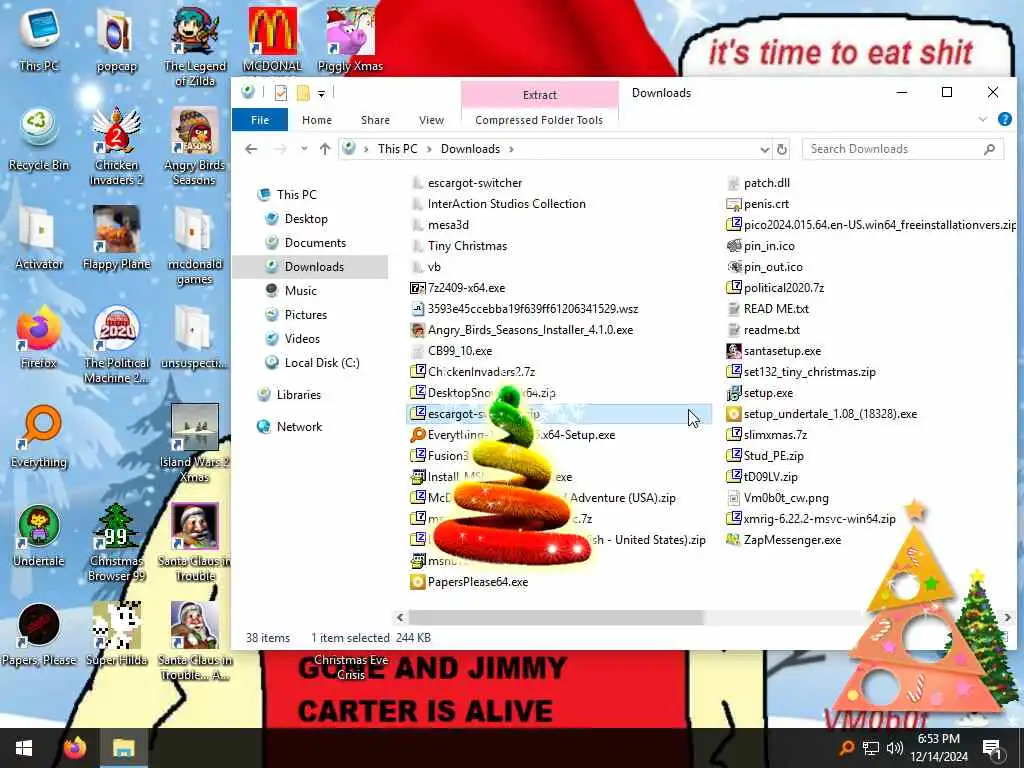This screenshot has height=768, width=1024.
Task: Click the New folder quick access icon
Action: 303,93
